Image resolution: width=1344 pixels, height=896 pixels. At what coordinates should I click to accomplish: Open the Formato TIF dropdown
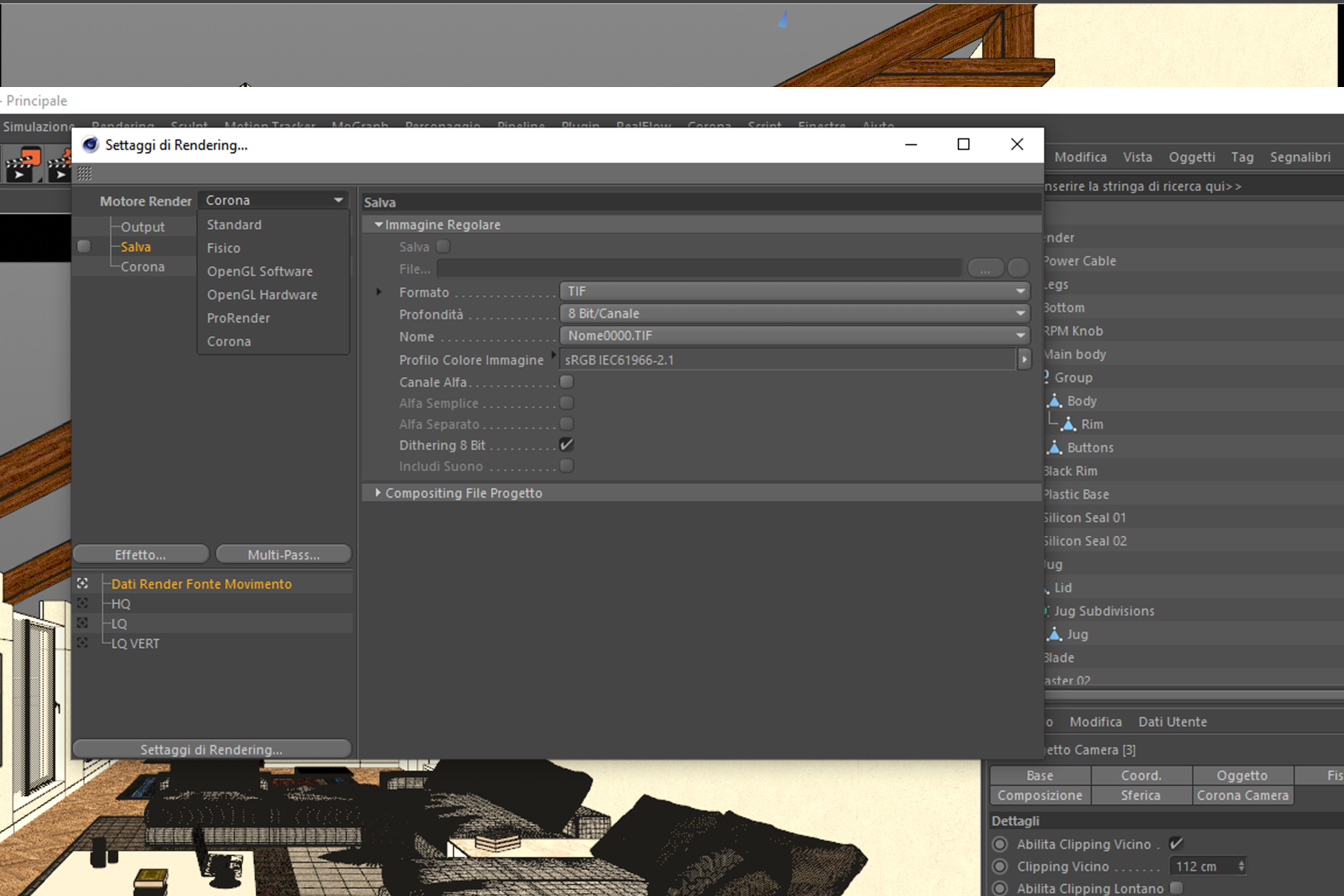point(794,292)
